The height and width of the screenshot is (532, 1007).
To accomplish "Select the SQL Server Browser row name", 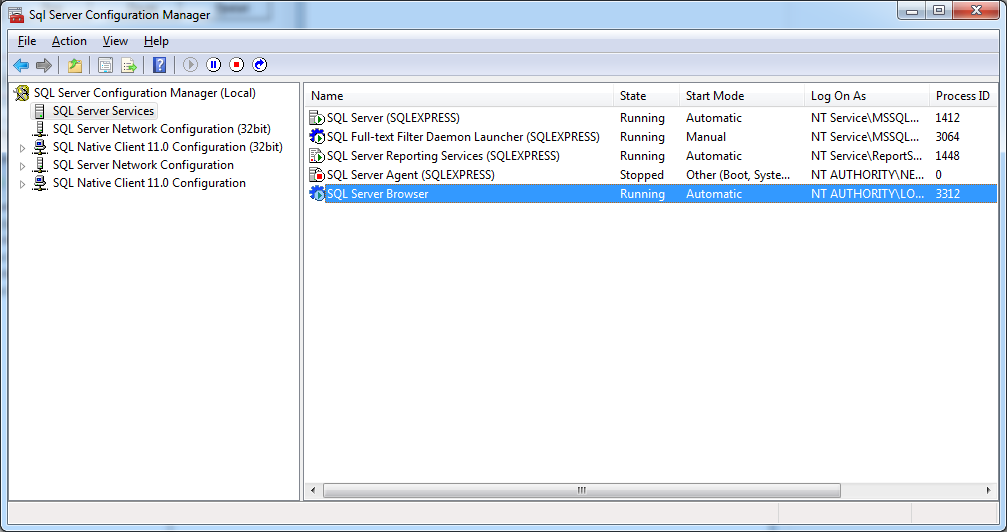I will [x=377, y=193].
